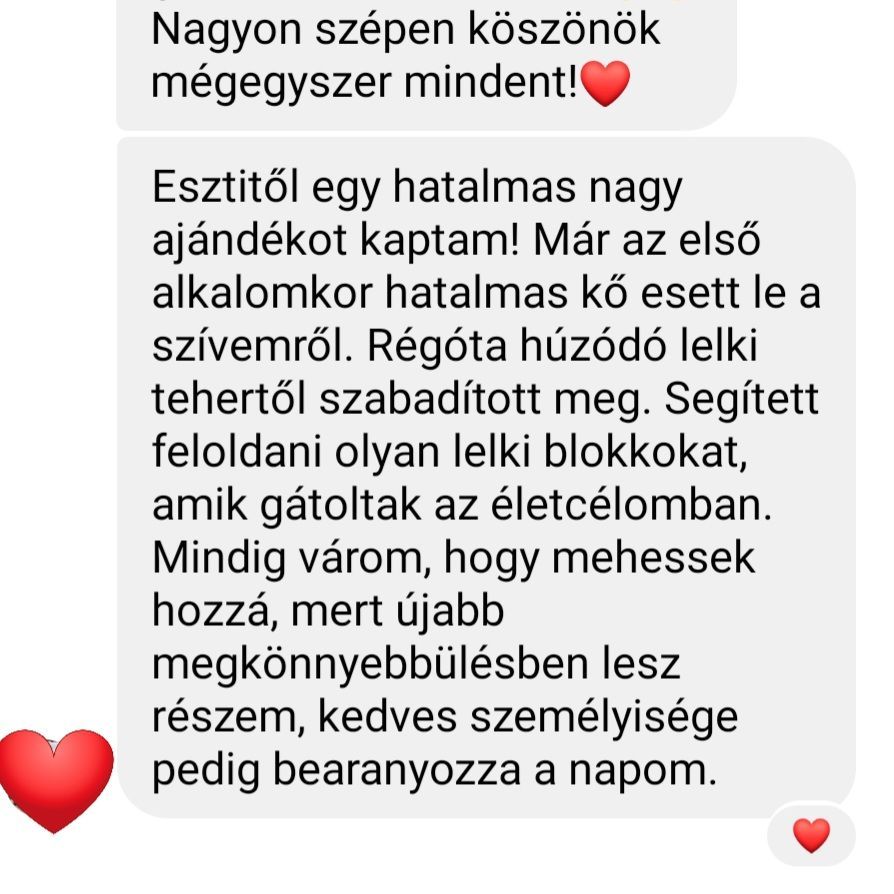
Task: Click the phrase 'Mindig várom,'
Action: click(x=292, y=558)
